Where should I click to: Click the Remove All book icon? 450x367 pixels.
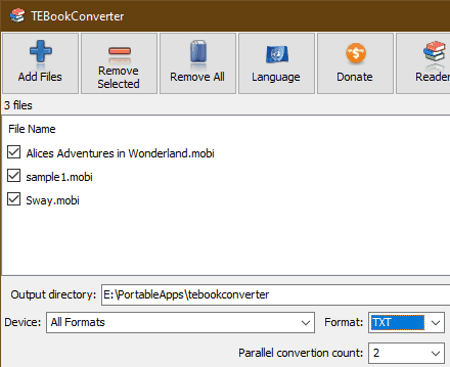(198, 51)
